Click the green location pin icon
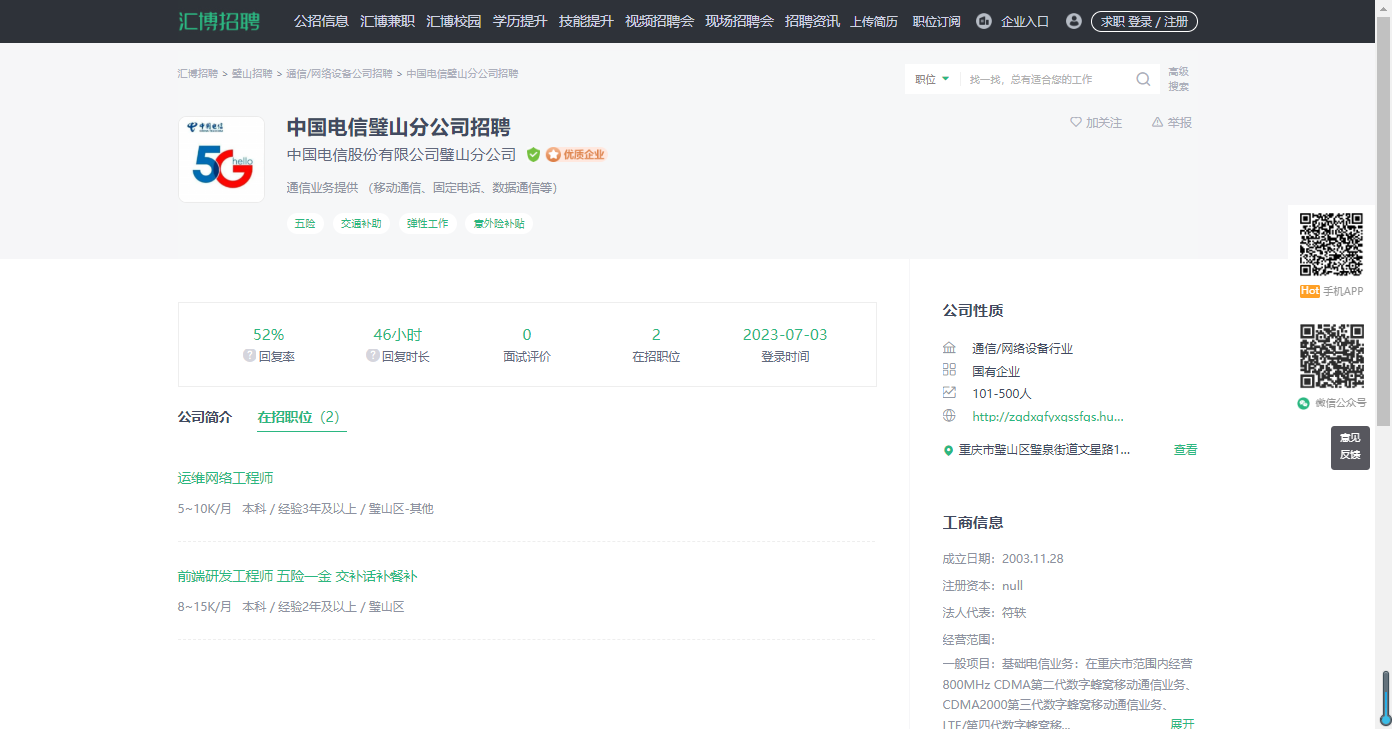Screen dimensions: 1392x729 click(948, 451)
